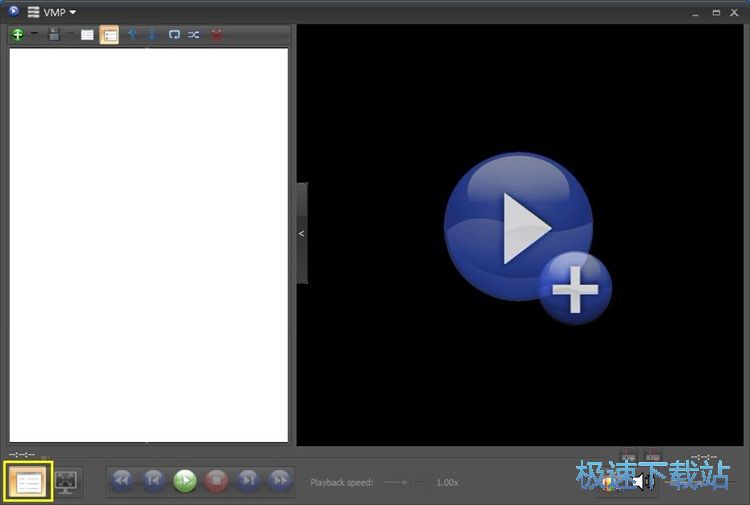Toggle repeat playback mode
The width and height of the screenshot is (750, 505).
174,34
